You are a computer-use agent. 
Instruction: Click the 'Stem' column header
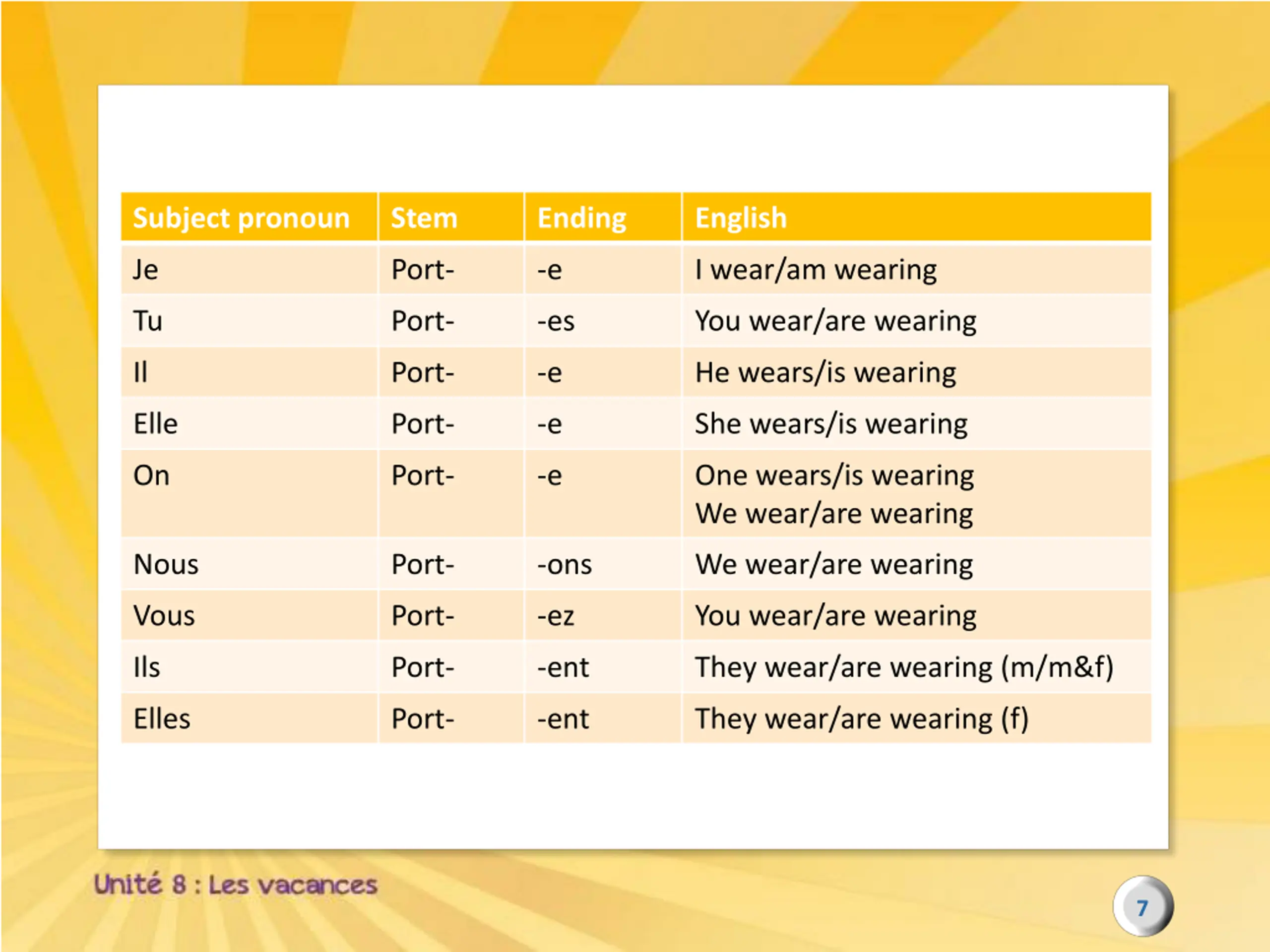click(450, 217)
